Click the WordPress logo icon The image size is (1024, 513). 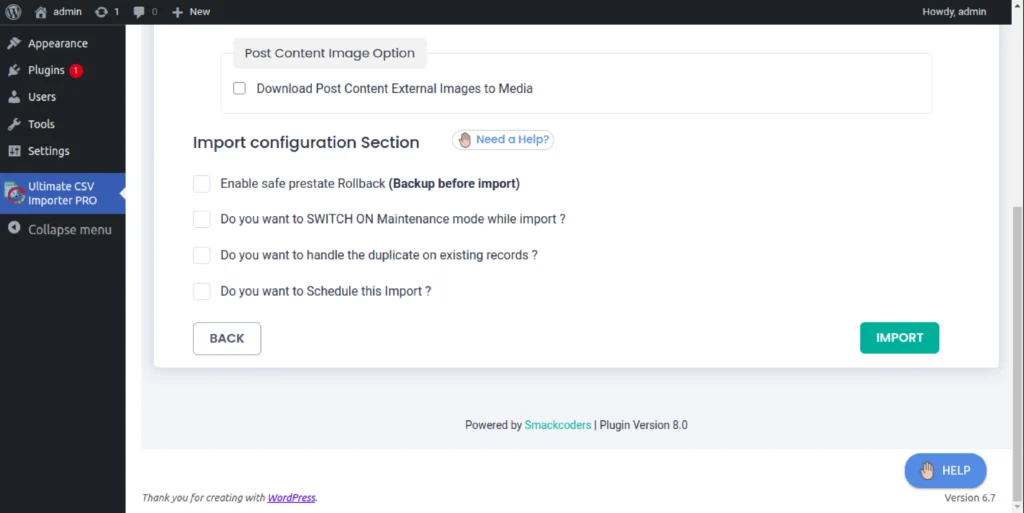point(14,12)
